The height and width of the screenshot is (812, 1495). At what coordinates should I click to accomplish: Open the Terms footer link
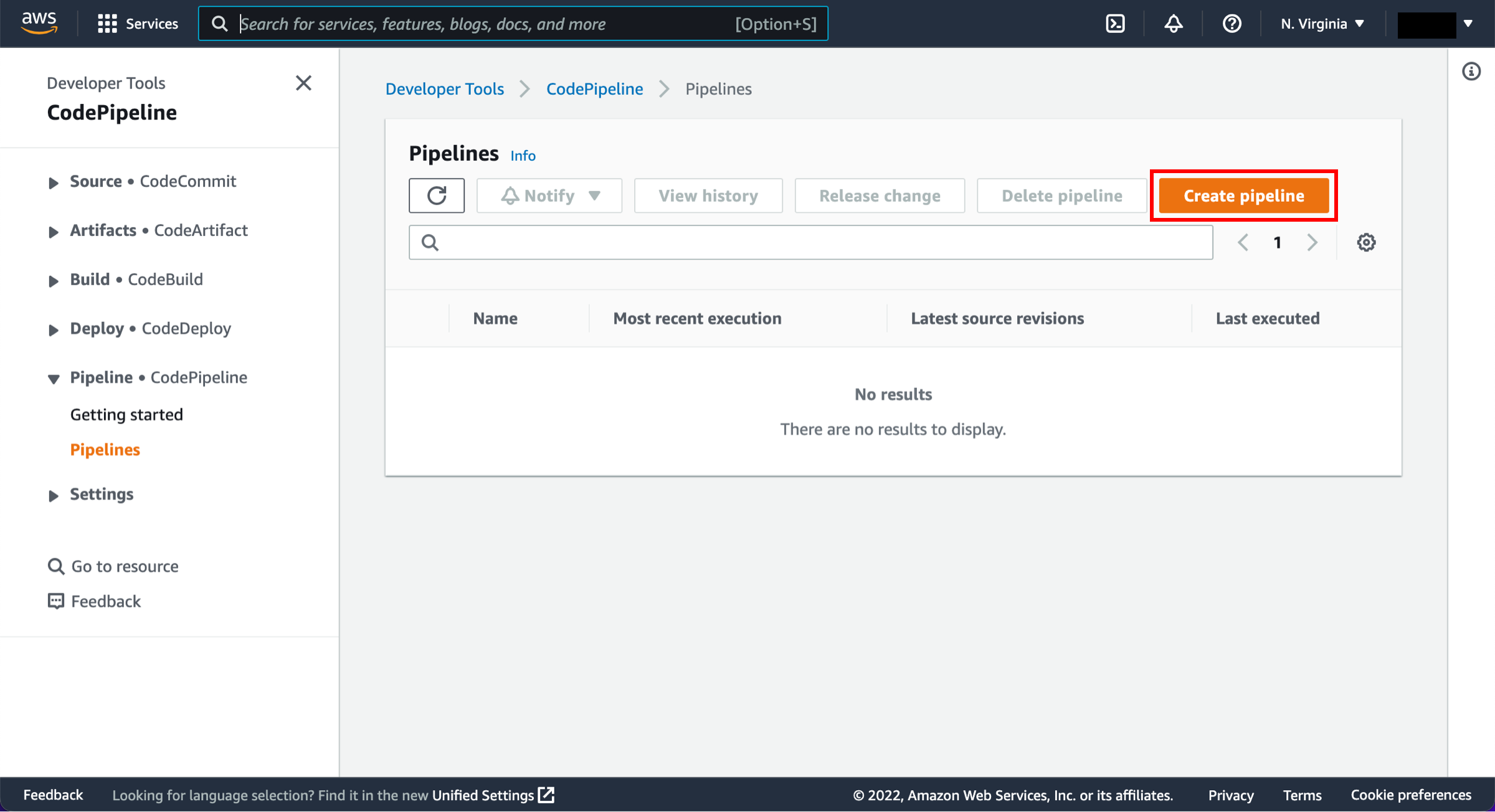click(x=1302, y=795)
